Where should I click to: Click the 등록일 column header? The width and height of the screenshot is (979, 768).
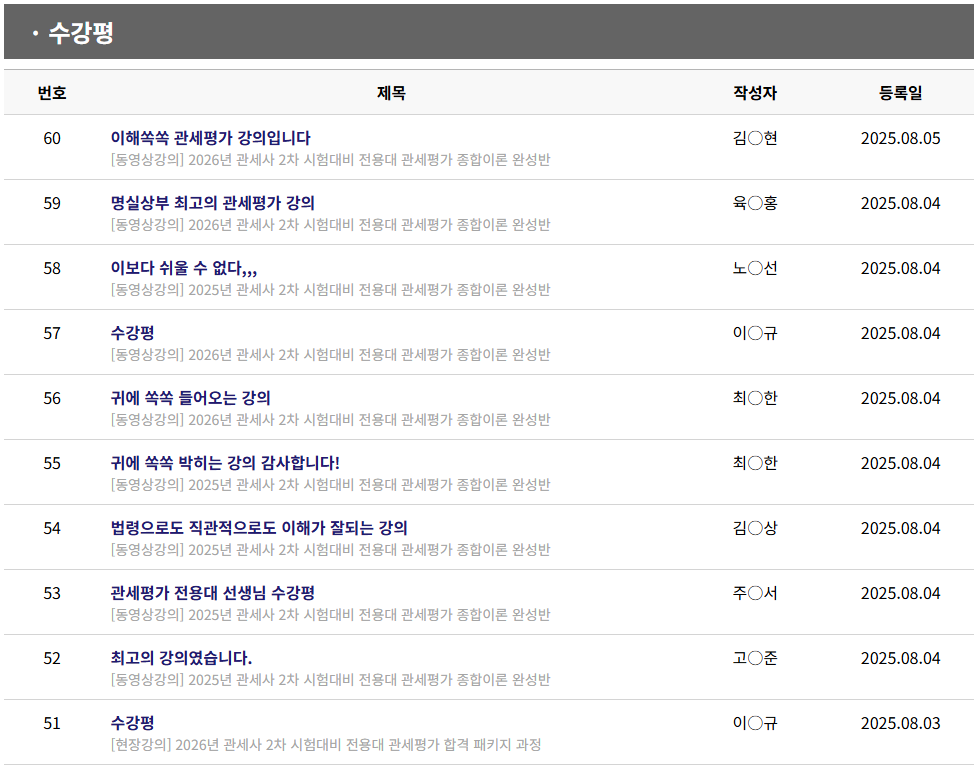coord(900,93)
